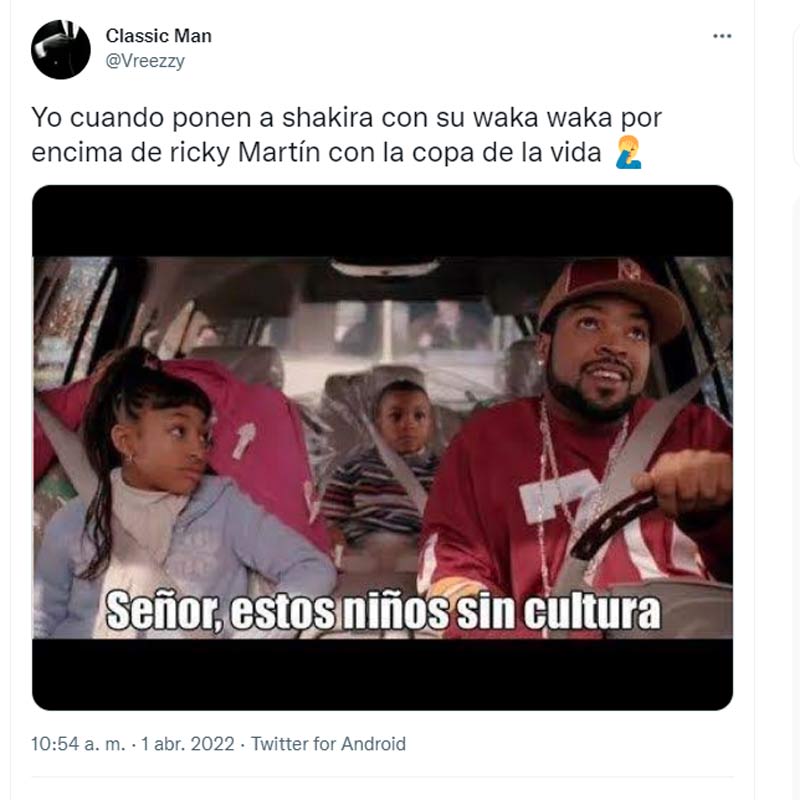Open the tweet's three-dot more options menu

tap(722, 36)
